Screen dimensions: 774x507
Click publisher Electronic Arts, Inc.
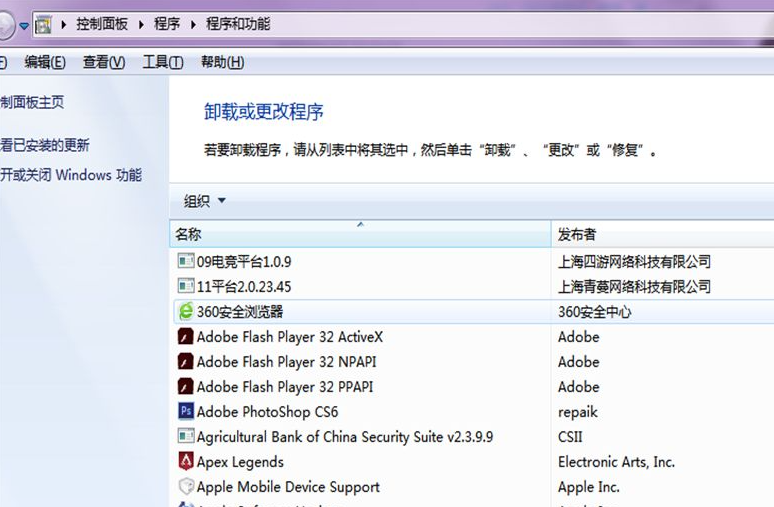point(616,462)
